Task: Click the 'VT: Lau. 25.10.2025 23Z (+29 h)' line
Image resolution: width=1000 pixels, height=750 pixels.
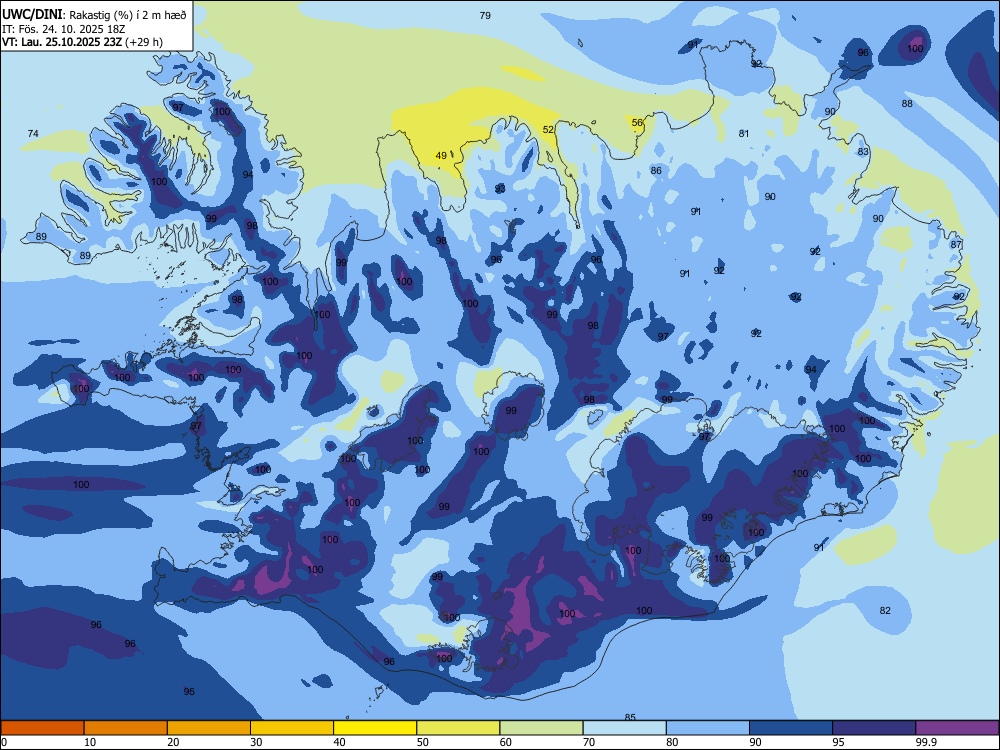Action: [x=82, y=42]
